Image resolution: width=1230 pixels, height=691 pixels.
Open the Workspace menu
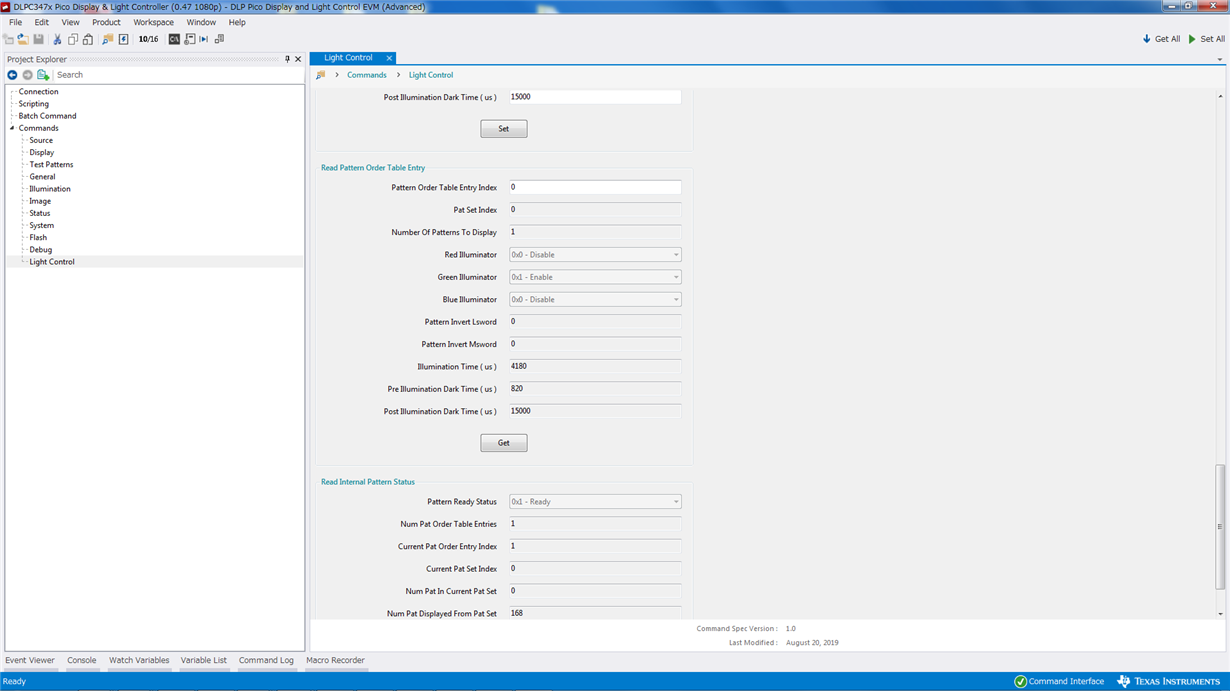(153, 22)
